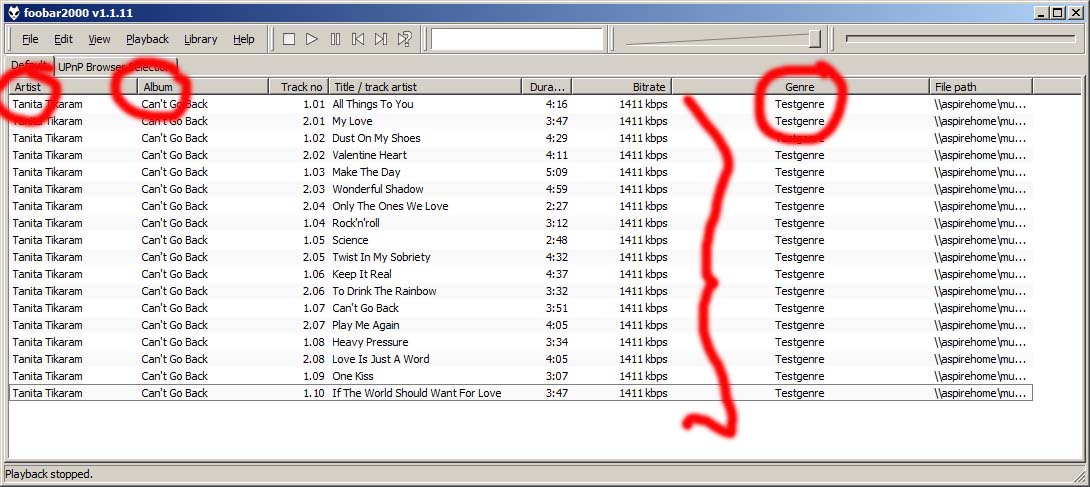Switch to the UPnP Browser Selection tab
Screen dimensions: 1090x487
115,66
